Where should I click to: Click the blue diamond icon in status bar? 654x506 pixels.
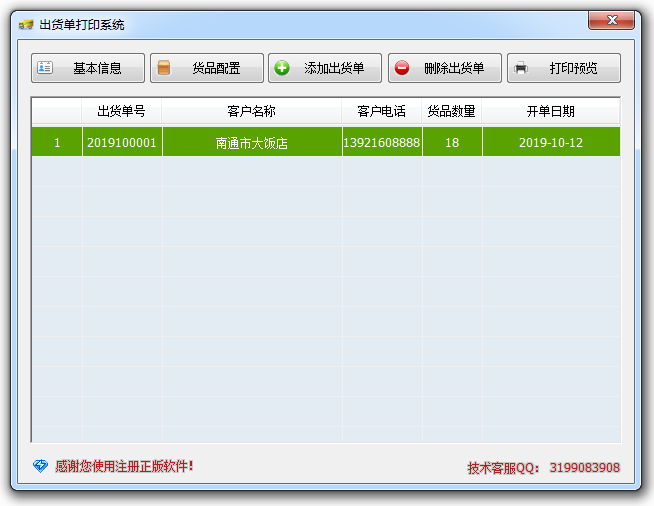pyautogui.click(x=40, y=466)
